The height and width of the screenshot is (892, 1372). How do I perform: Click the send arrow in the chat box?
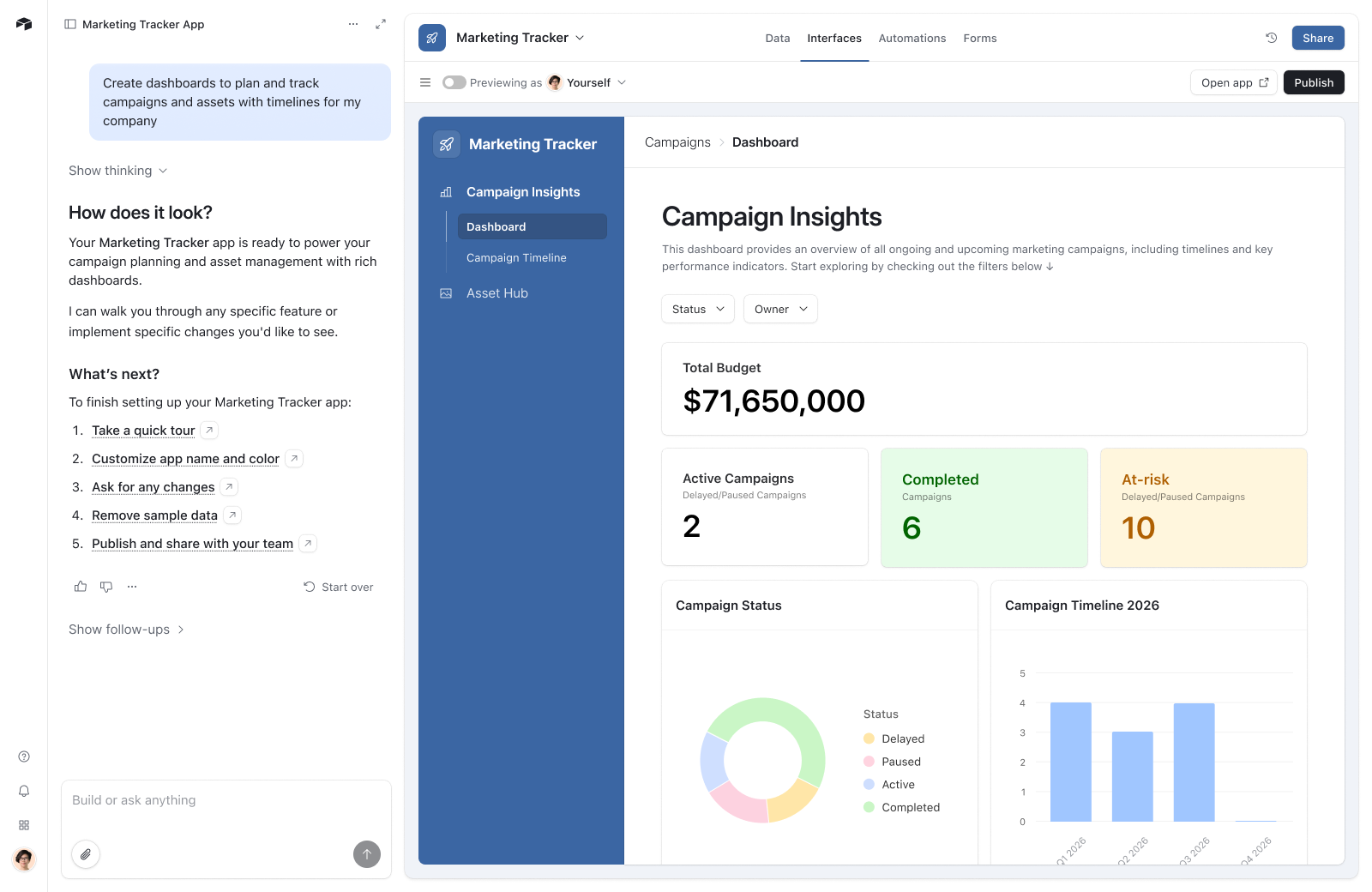[366, 854]
